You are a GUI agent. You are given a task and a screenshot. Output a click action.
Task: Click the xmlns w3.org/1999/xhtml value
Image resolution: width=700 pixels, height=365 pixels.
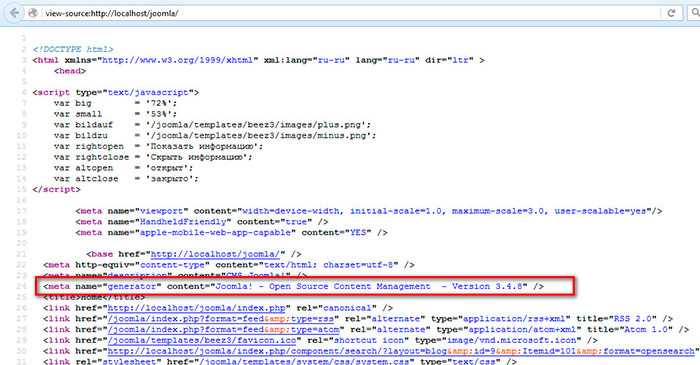coord(177,60)
